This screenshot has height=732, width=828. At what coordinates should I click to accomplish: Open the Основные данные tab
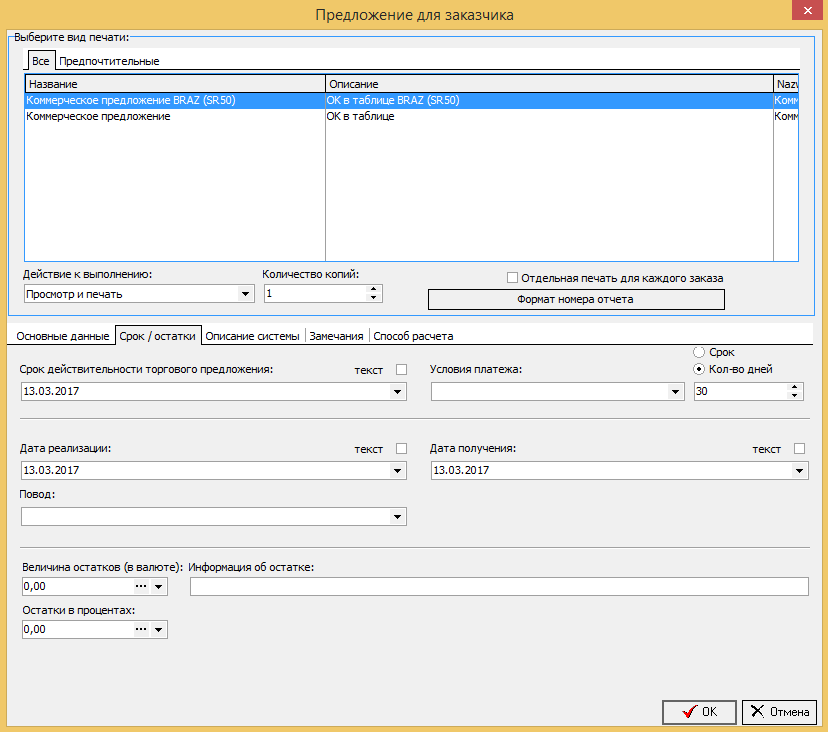tap(62, 336)
